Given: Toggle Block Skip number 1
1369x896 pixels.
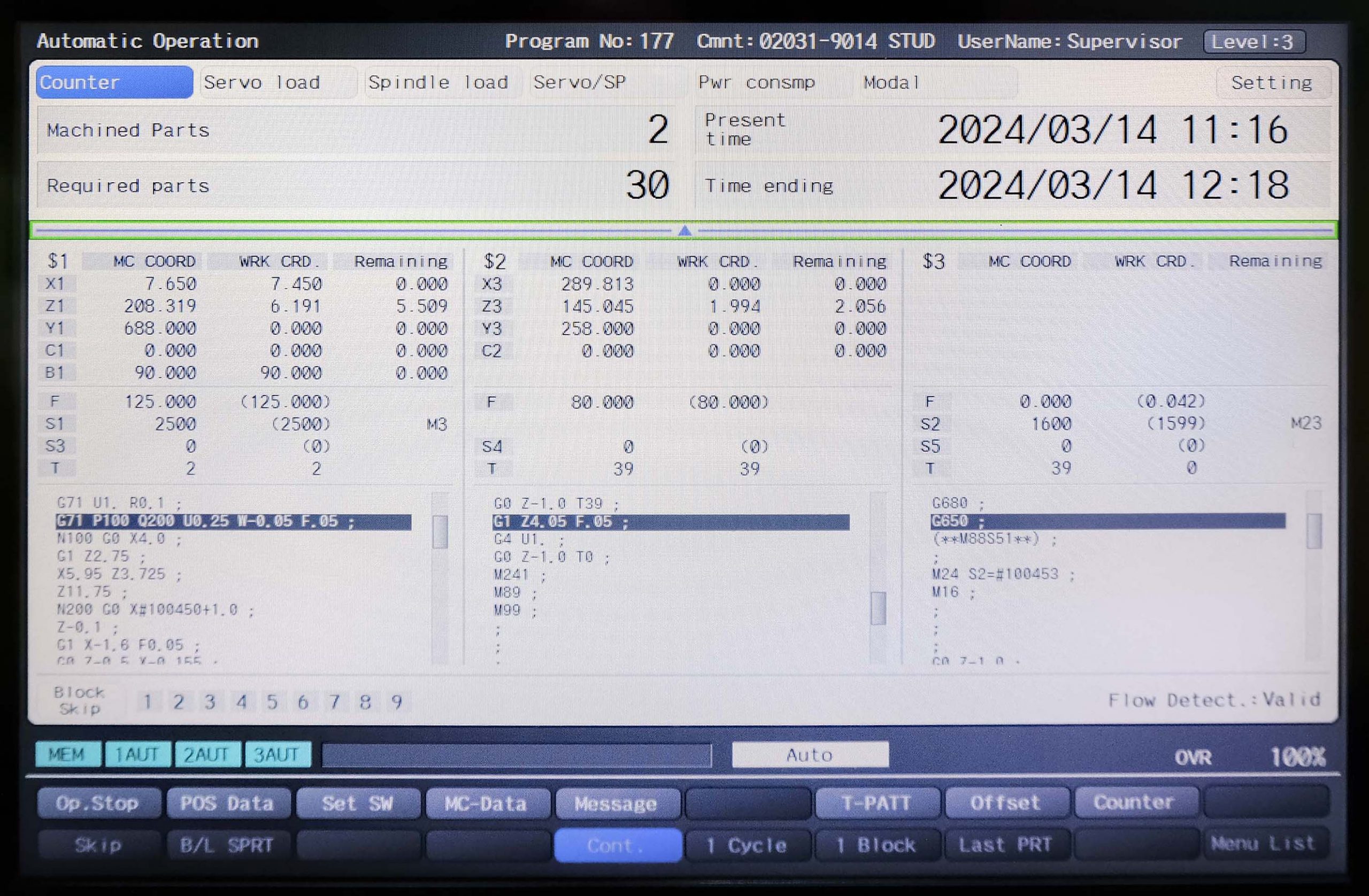Looking at the screenshot, I should point(148,701).
